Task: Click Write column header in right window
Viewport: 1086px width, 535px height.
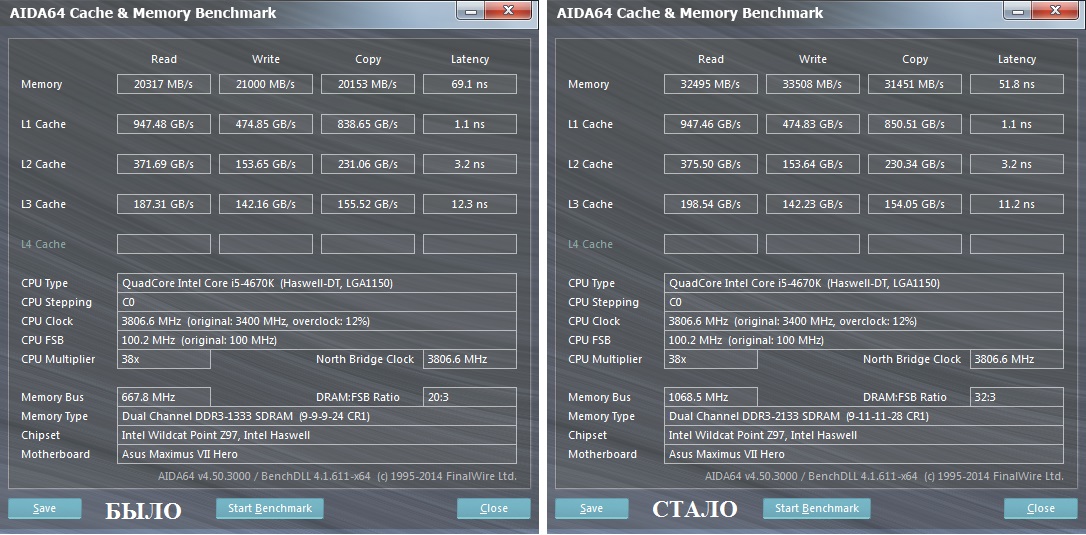Action: 812,60
